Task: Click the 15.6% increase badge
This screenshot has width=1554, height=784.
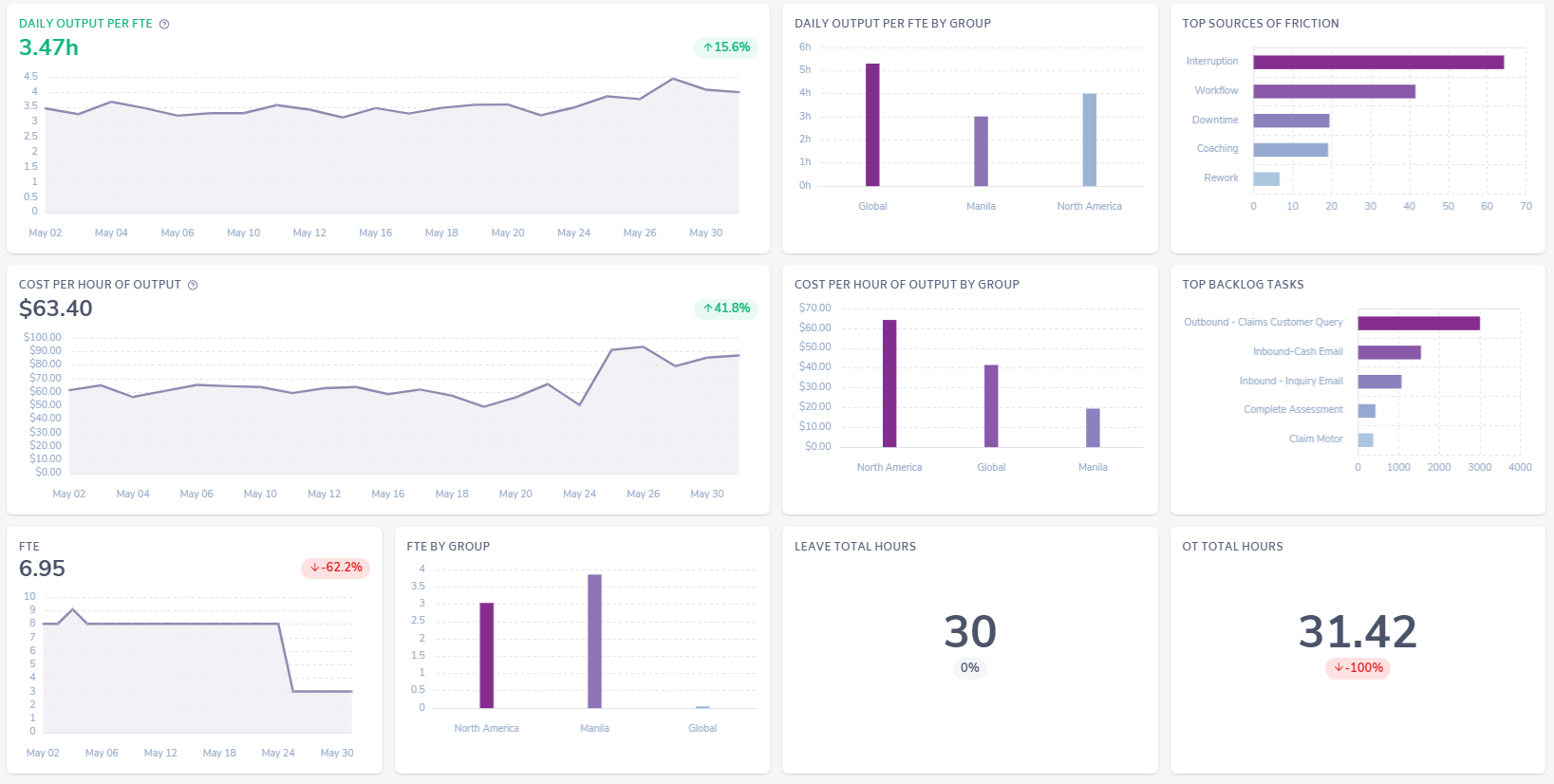Action: click(726, 47)
